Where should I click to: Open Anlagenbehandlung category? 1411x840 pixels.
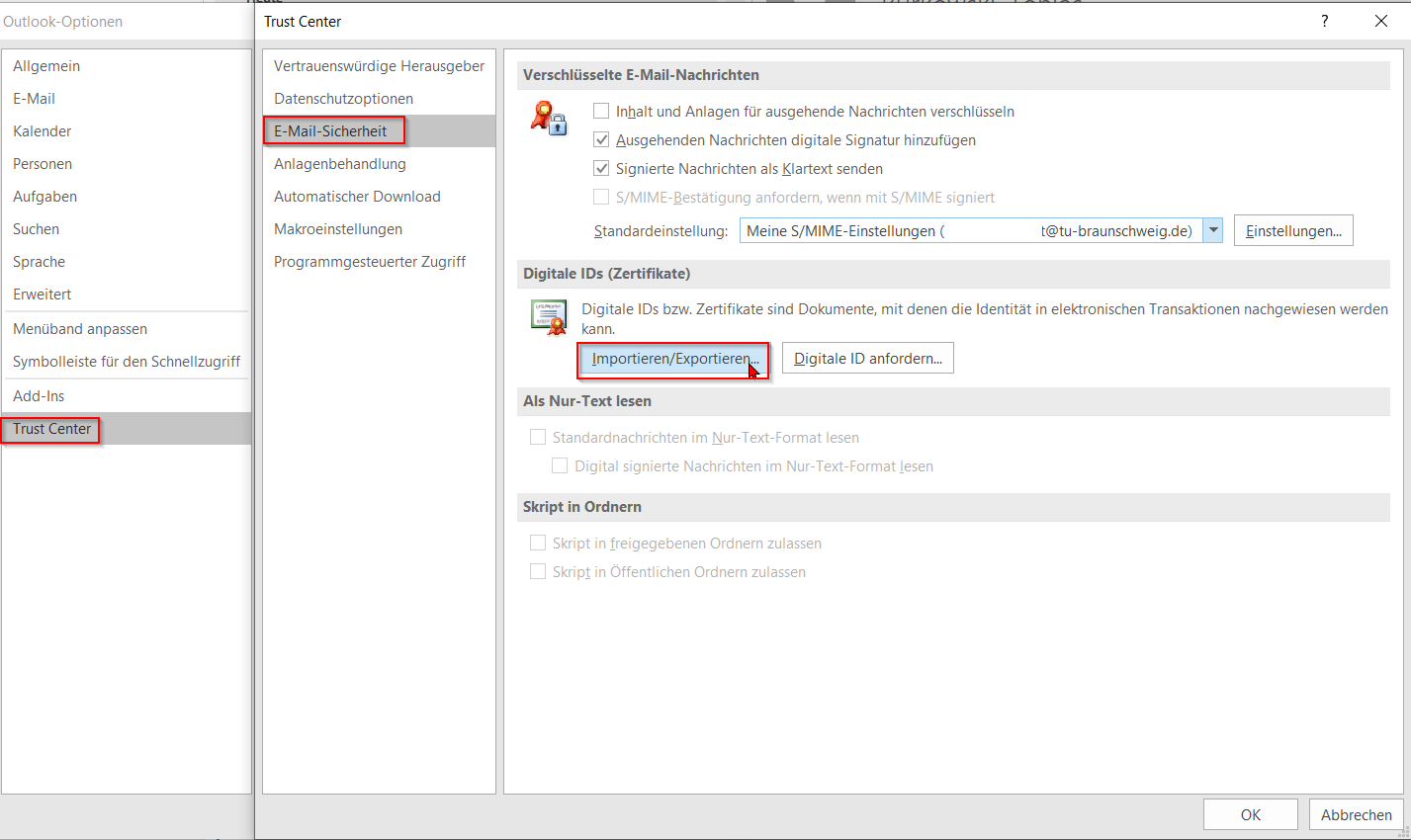click(x=379, y=164)
